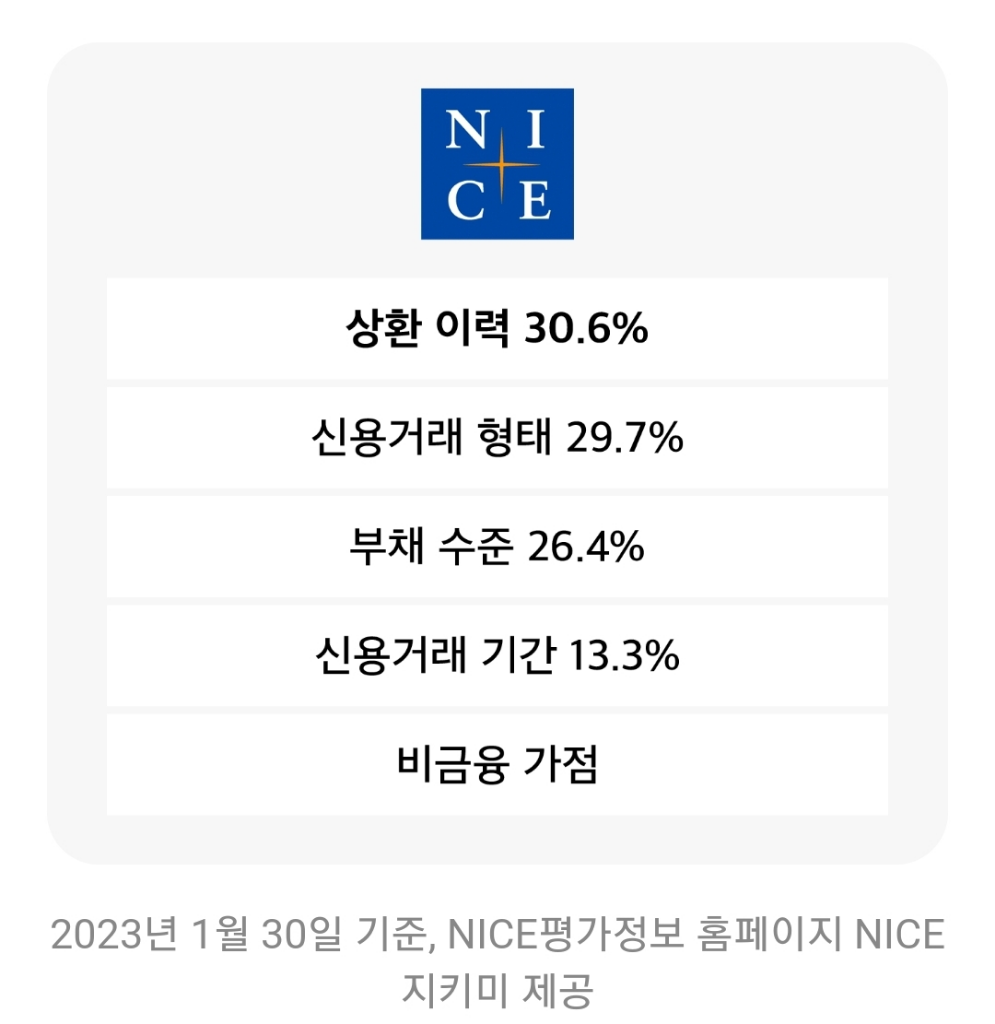Click the bold 상환 이력 label text

(428, 328)
